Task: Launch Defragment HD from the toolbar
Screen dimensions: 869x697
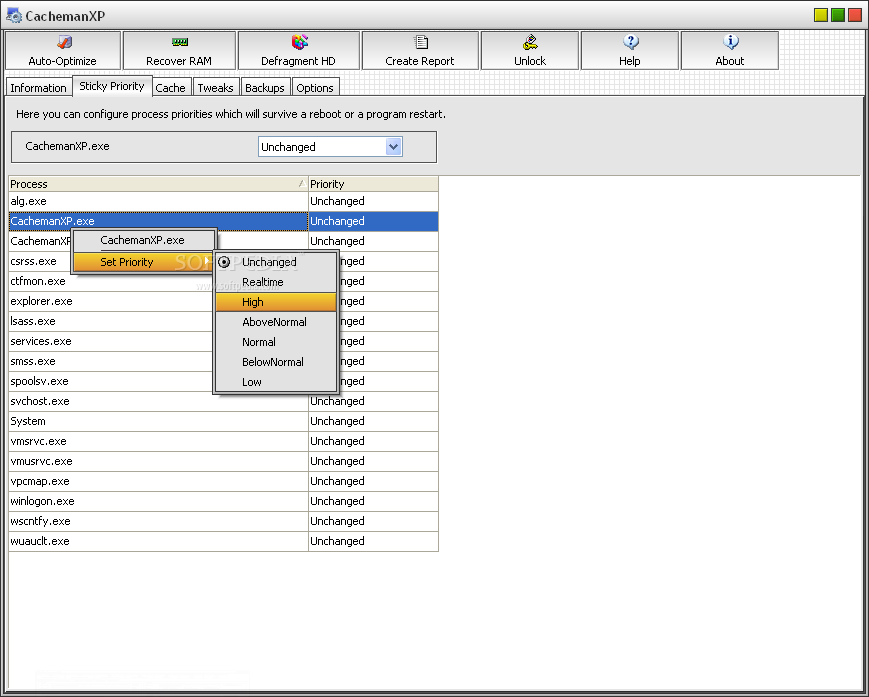Action: (299, 50)
